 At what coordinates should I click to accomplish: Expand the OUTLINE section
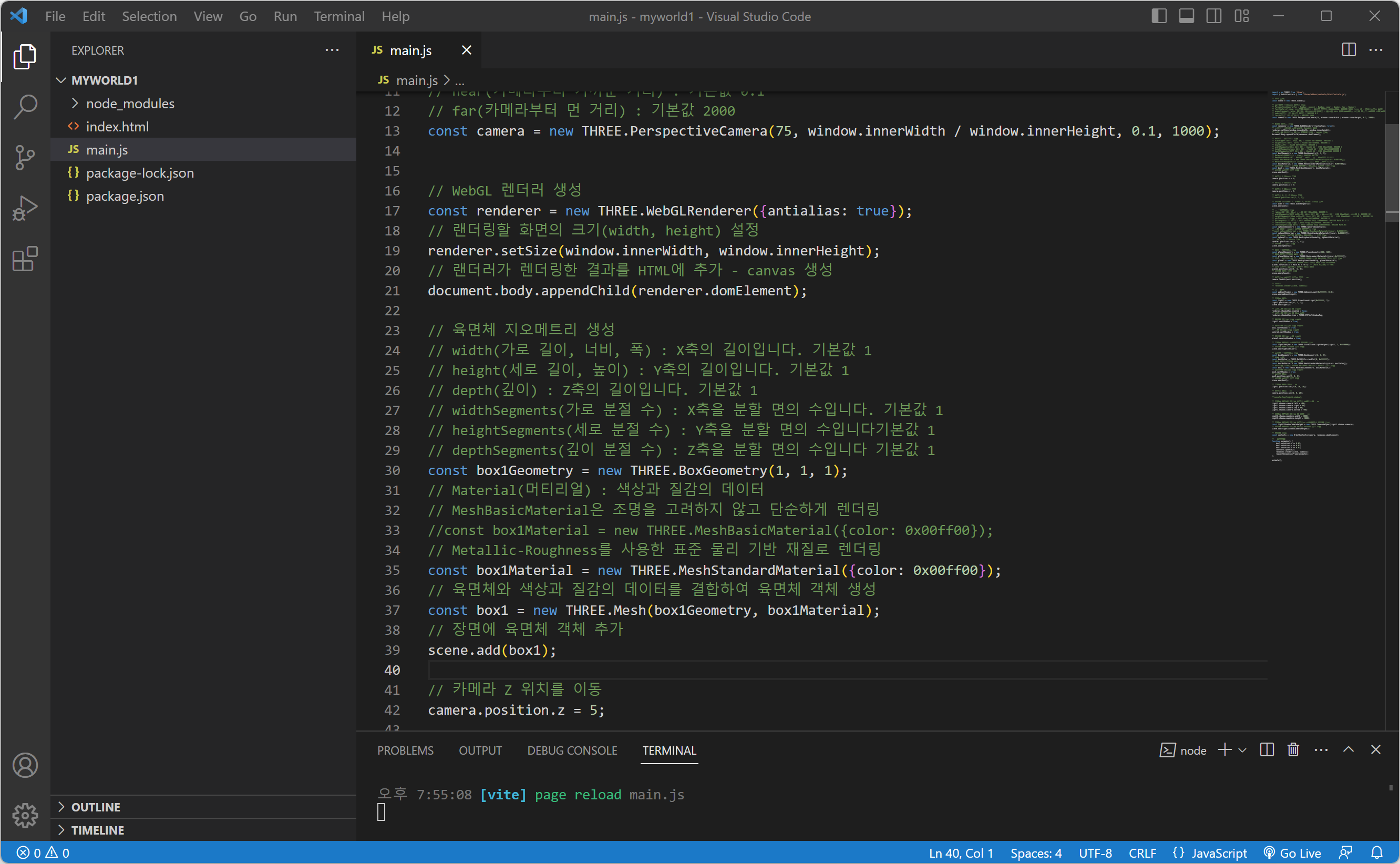[96, 807]
